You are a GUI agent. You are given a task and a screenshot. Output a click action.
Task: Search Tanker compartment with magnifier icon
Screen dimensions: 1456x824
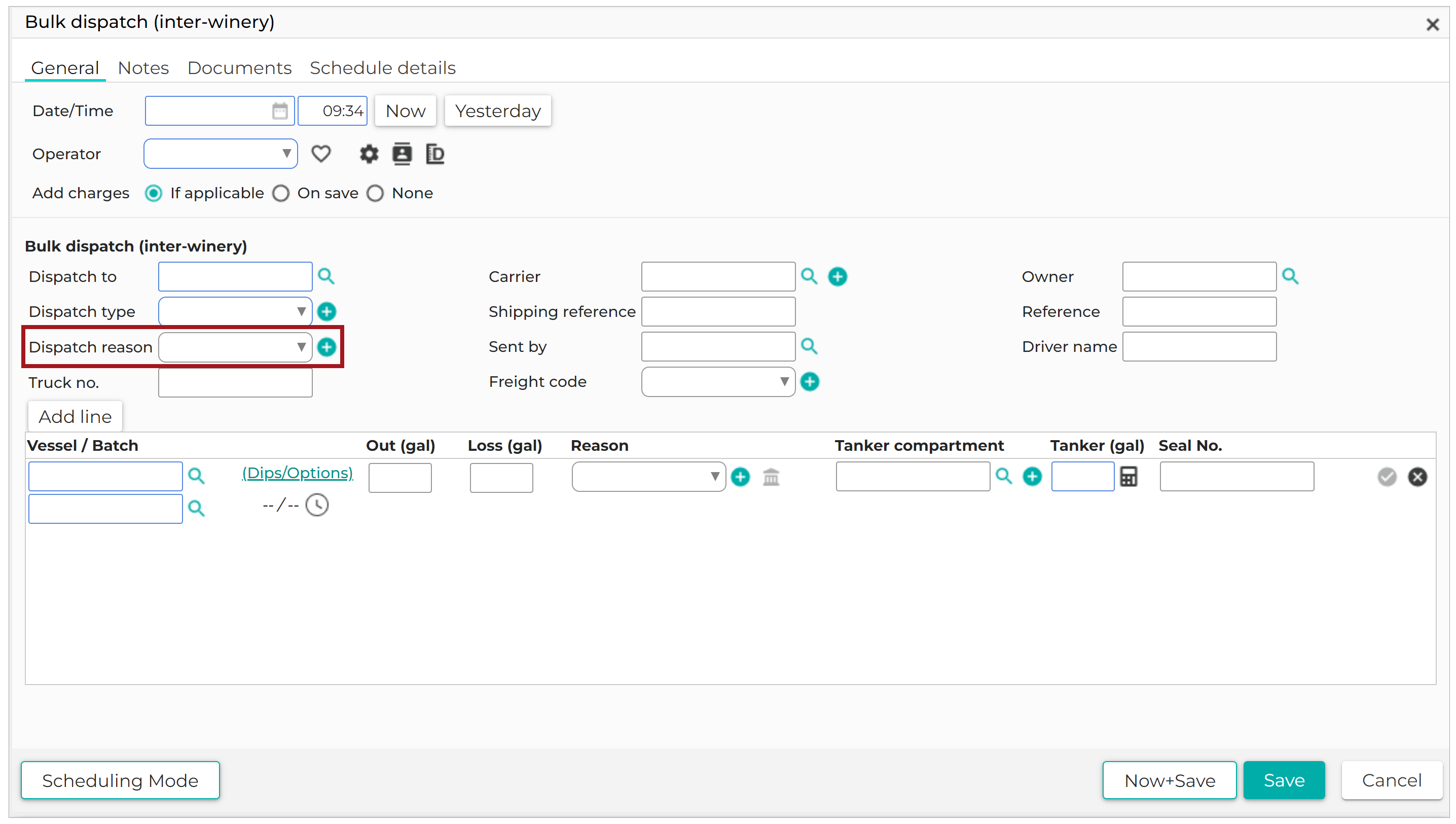coord(1003,476)
